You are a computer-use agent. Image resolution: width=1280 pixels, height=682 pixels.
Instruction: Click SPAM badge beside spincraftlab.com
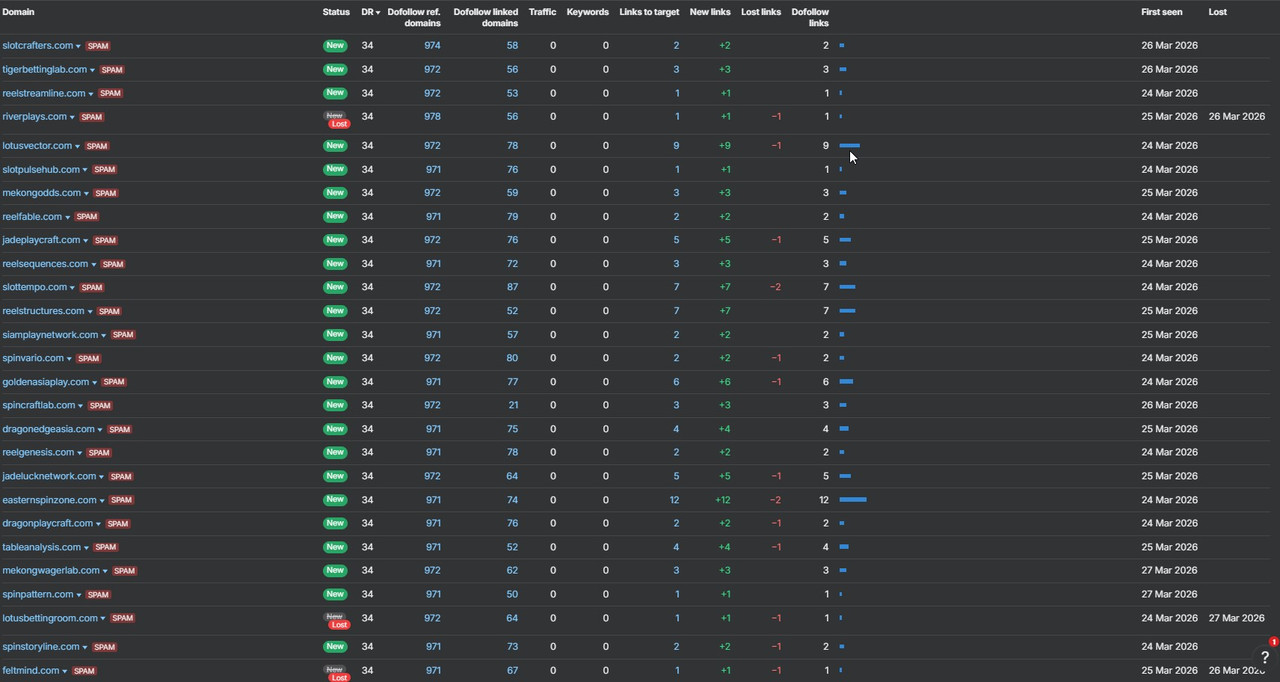(x=100, y=406)
